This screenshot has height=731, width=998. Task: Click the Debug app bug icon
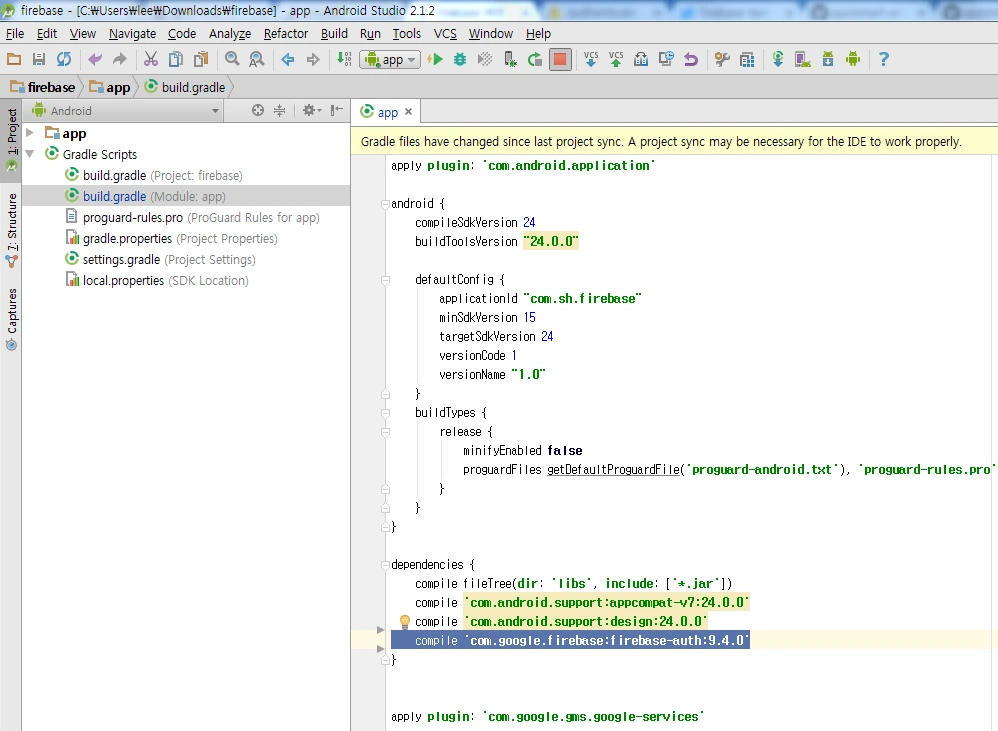click(460, 60)
